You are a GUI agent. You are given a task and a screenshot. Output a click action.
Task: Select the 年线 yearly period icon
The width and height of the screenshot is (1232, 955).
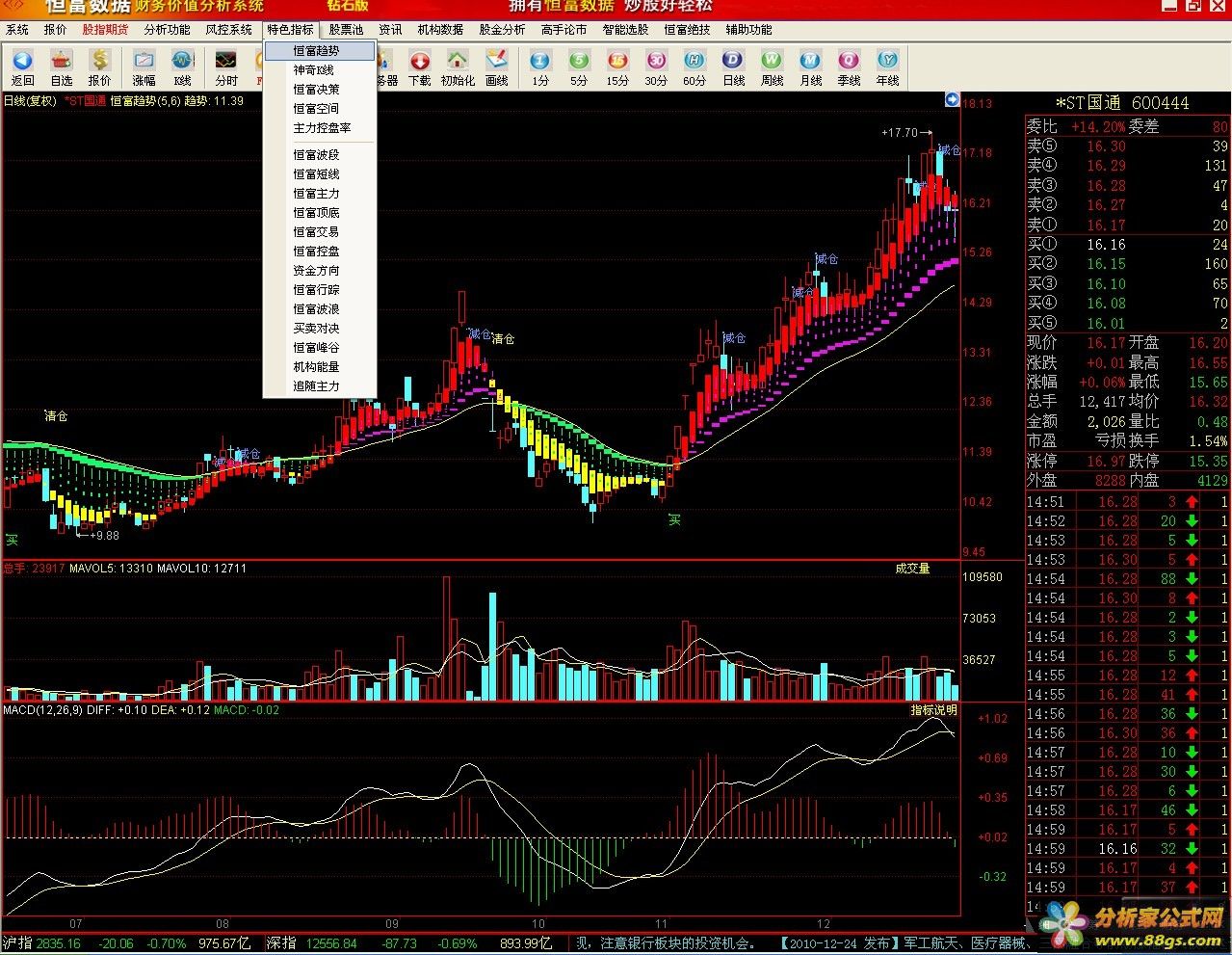[887, 61]
